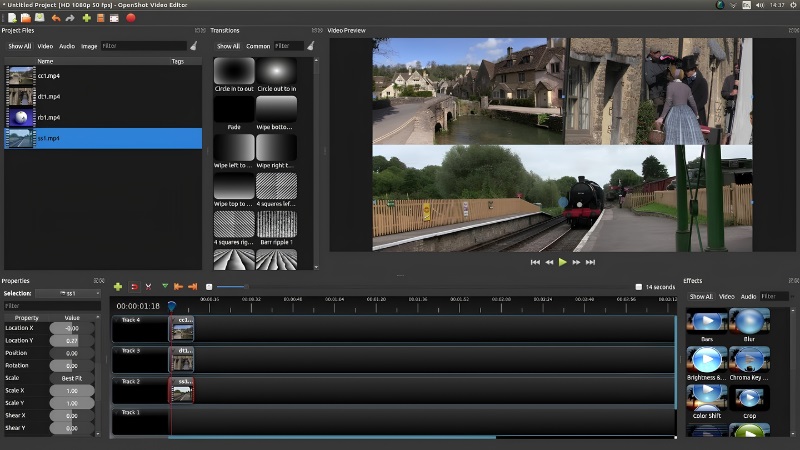Click the Bars effect icon
Screen dimensions: 800x450
tap(707, 321)
